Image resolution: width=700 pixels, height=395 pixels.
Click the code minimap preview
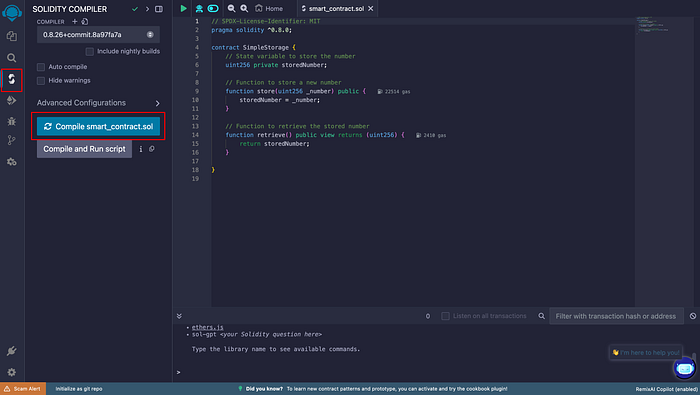pos(654,25)
